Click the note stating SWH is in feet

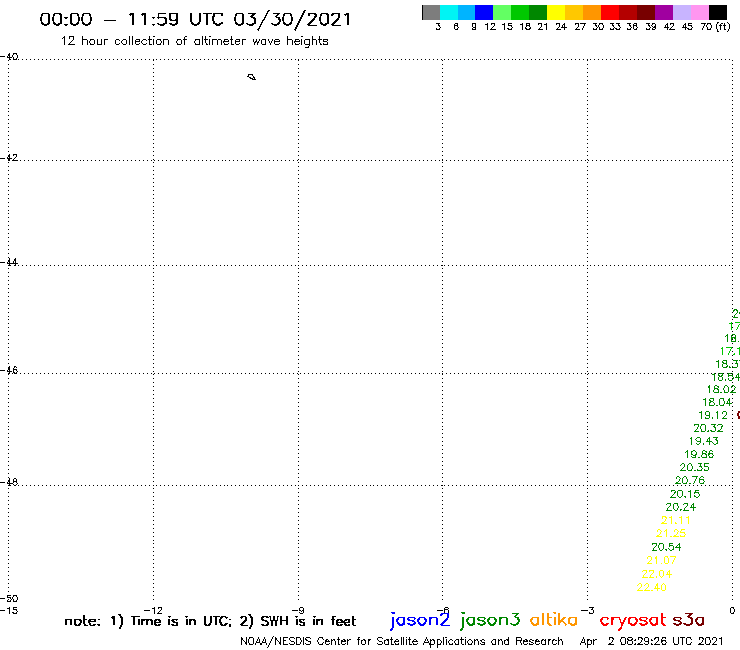[x=297, y=621]
